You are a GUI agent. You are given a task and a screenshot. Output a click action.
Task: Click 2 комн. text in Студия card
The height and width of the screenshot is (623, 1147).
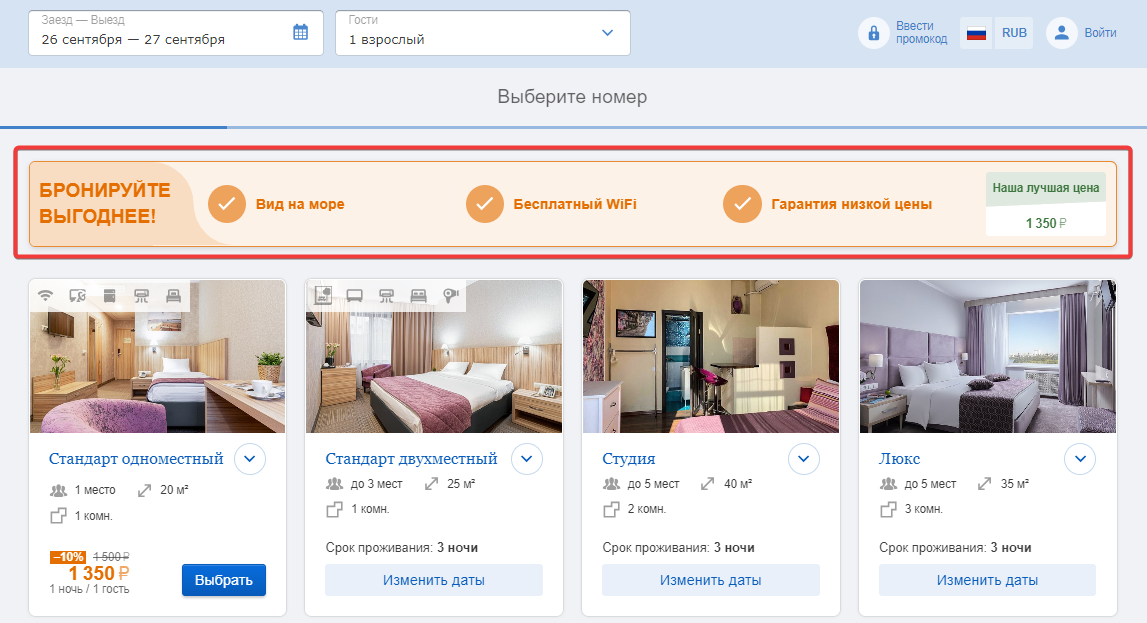click(x=647, y=509)
